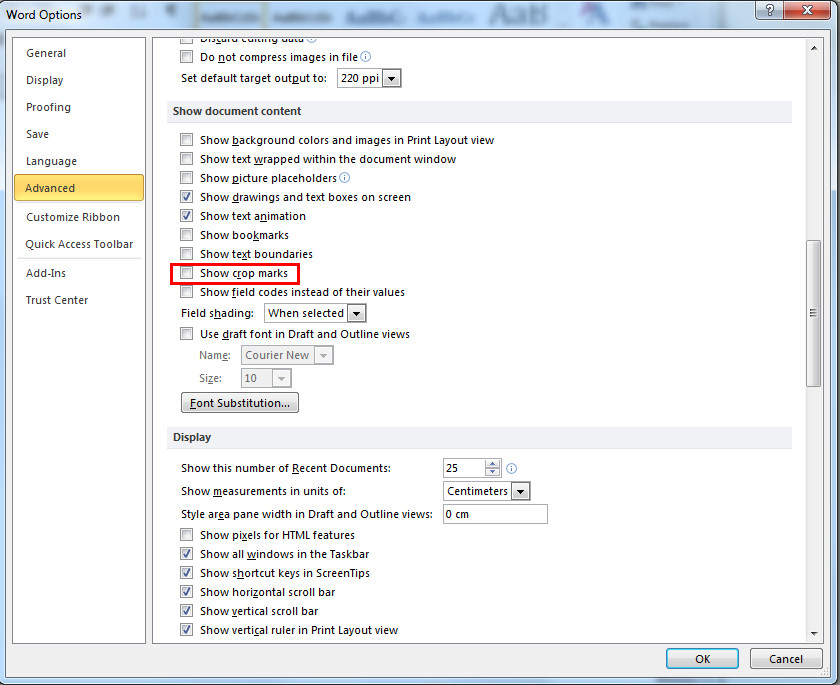Open the Field shading dropdown
This screenshot has width=840, height=685.
[357, 313]
